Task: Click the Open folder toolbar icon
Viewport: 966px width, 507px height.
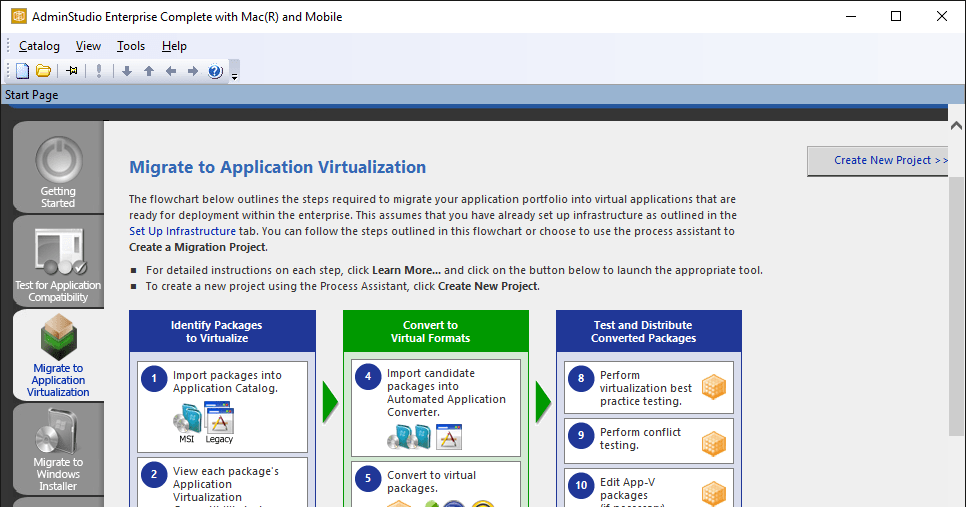Action: (43, 71)
